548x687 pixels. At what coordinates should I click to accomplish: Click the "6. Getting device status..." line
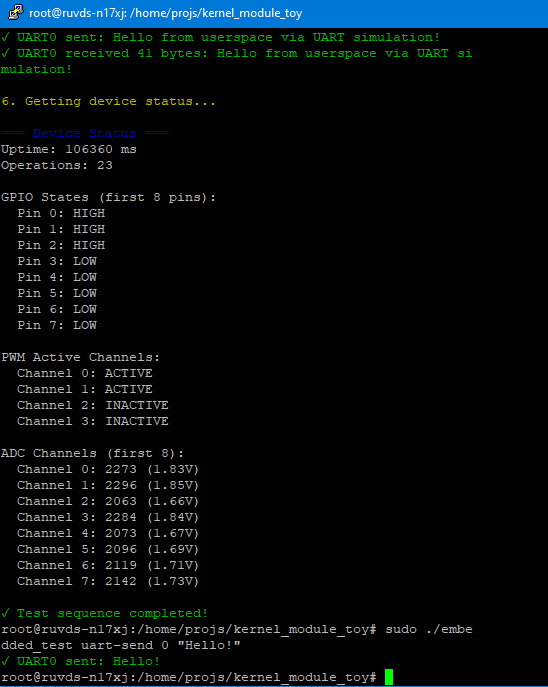coord(109,102)
